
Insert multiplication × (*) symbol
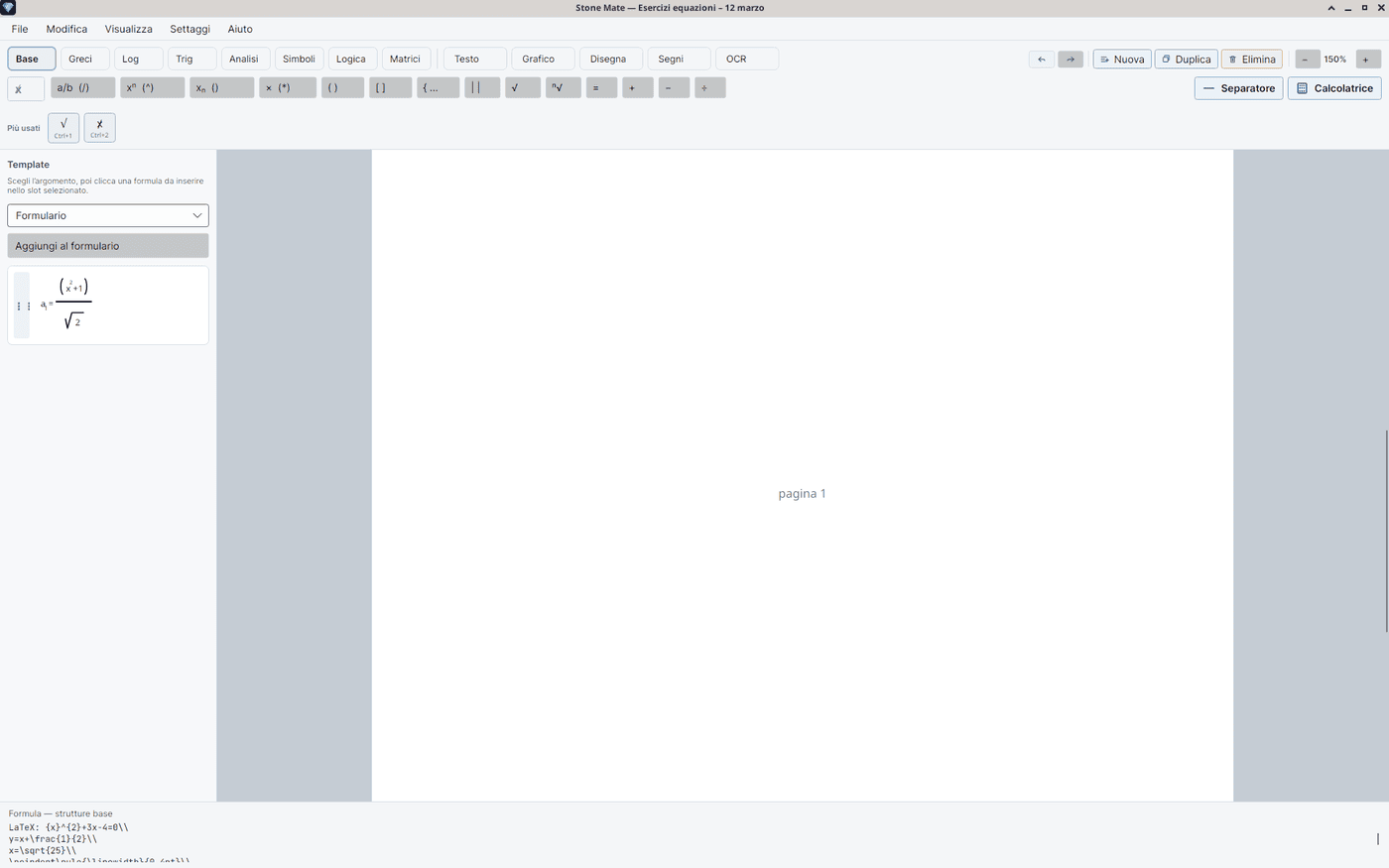(x=288, y=88)
